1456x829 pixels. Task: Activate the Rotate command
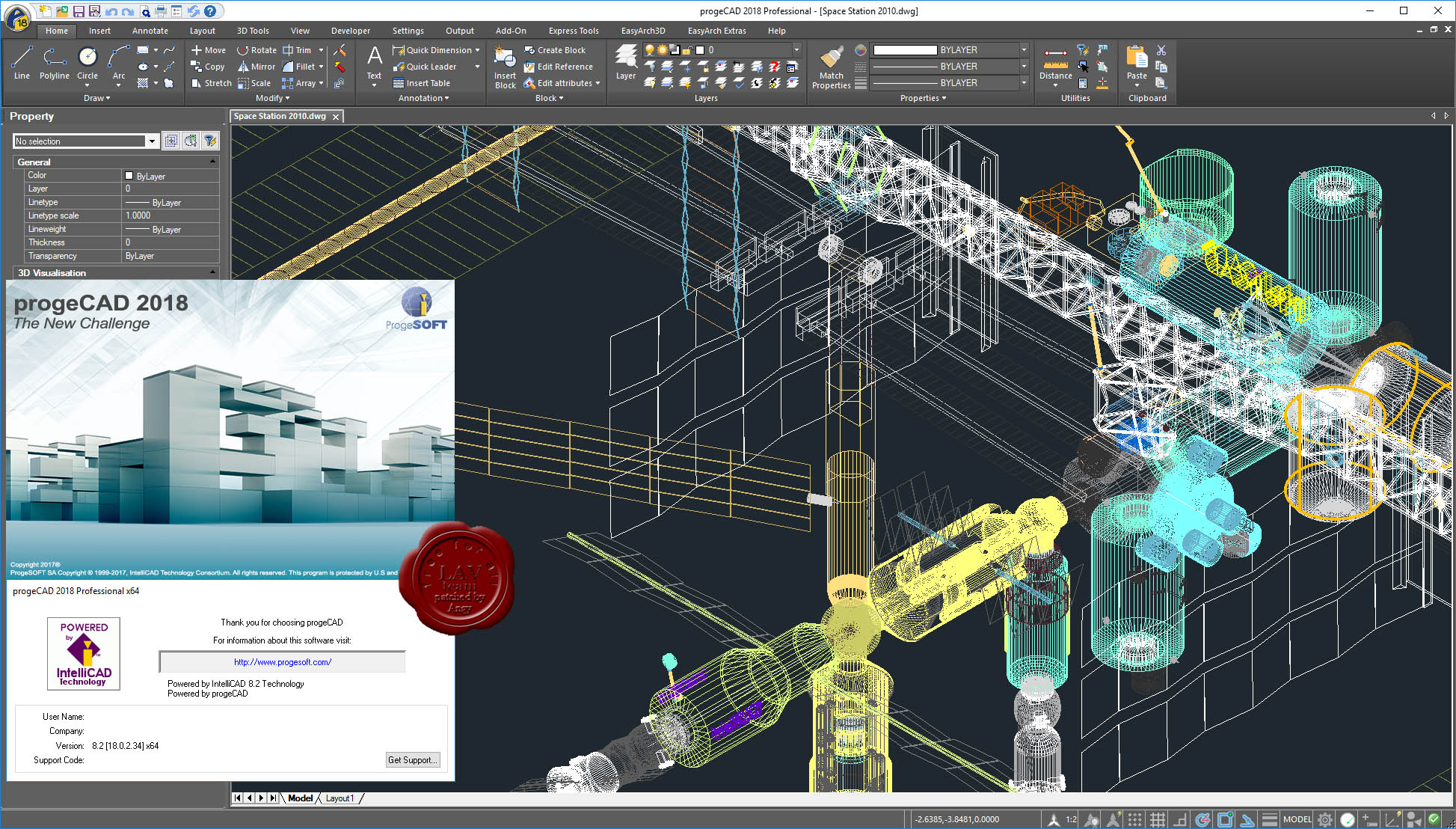tap(257, 50)
